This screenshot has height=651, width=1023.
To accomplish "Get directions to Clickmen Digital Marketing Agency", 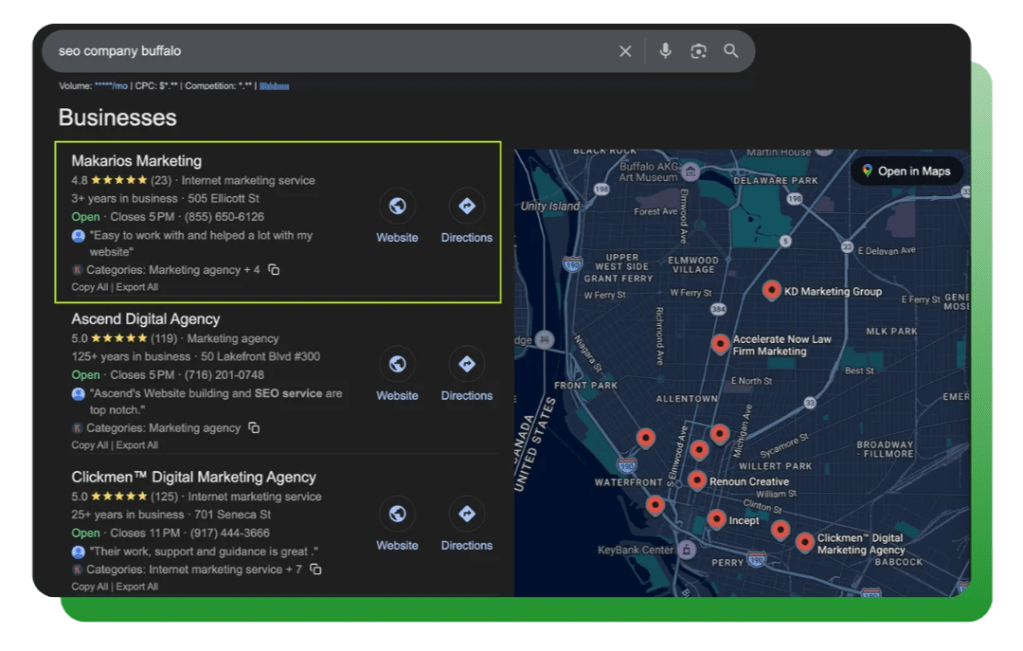I will pyautogui.click(x=466, y=515).
